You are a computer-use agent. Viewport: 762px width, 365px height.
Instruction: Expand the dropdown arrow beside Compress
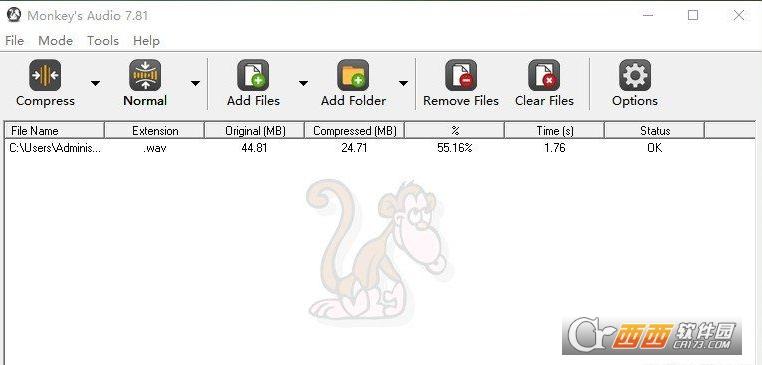(x=96, y=84)
